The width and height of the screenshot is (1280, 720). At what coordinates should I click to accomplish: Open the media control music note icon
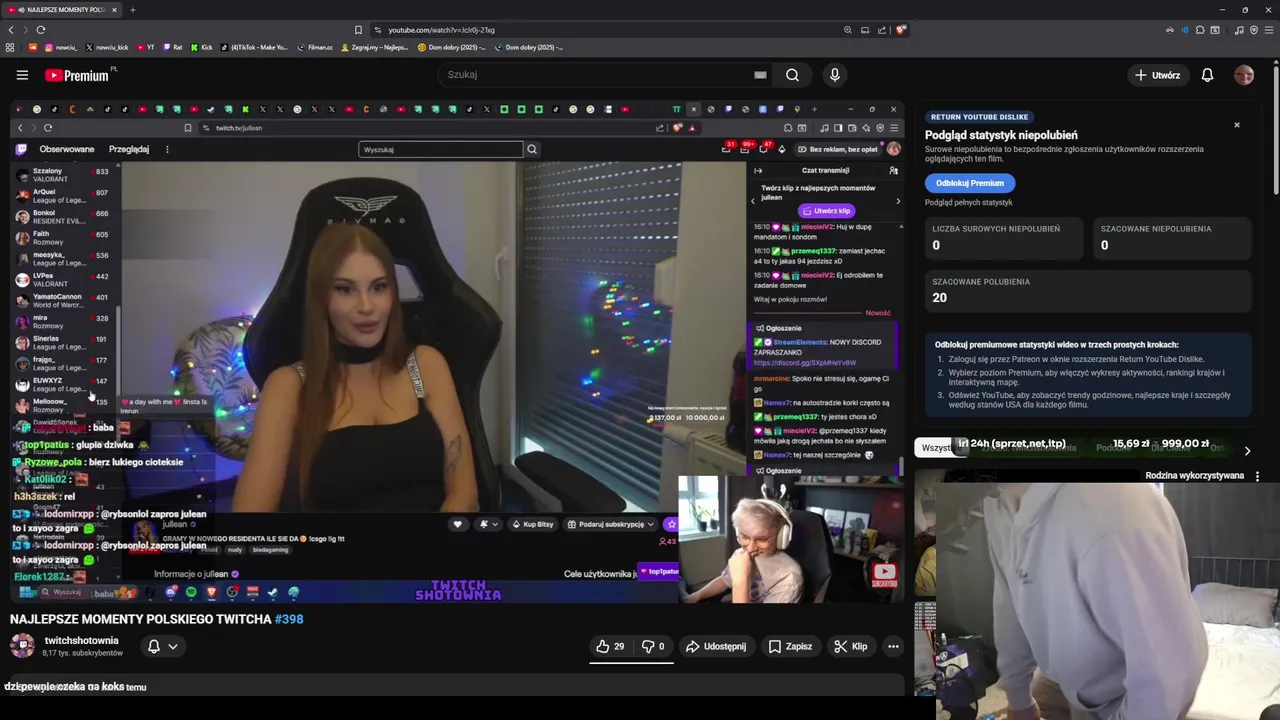click(x=1239, y=30)
